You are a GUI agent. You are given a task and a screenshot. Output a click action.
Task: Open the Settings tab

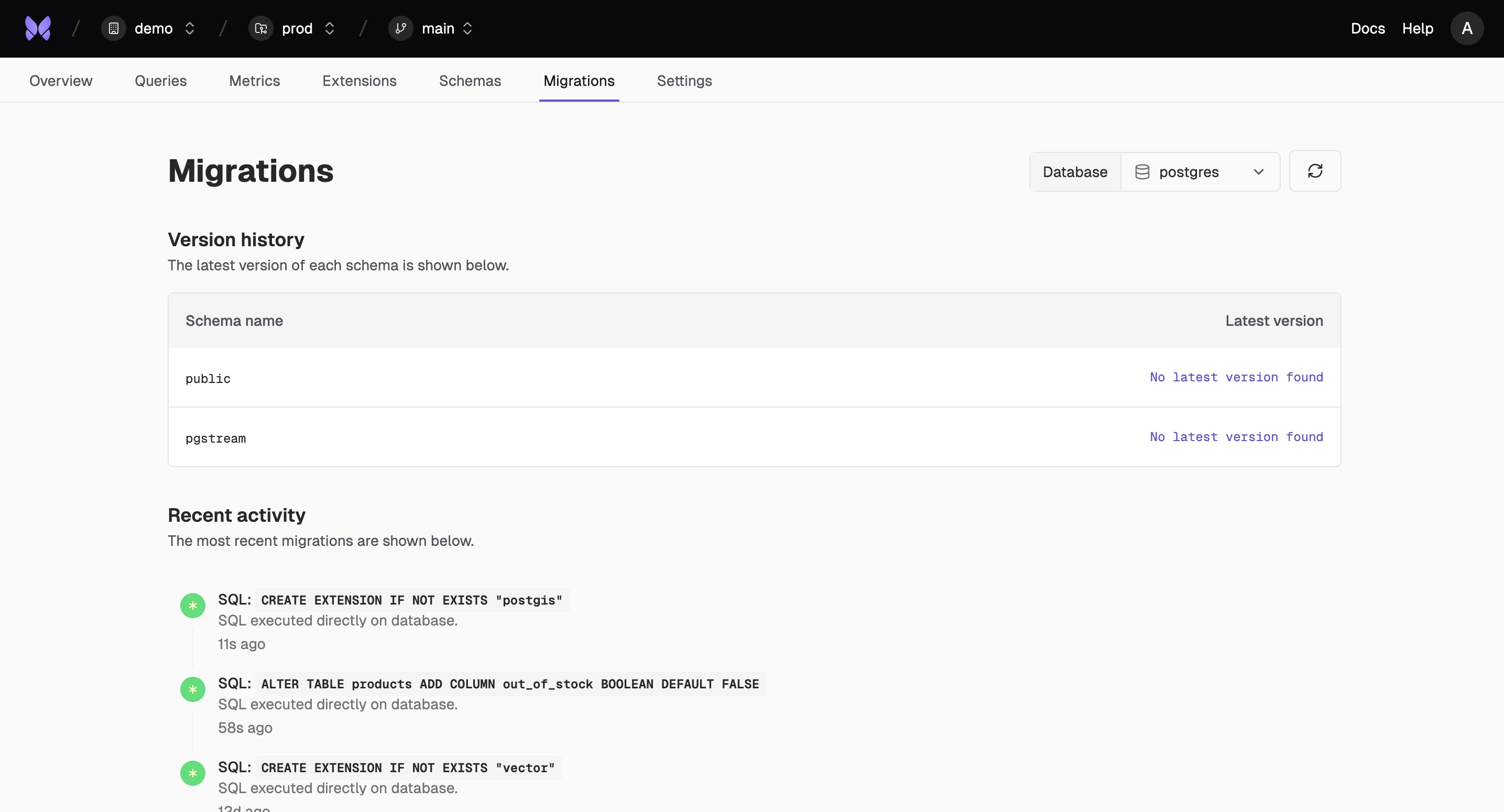pos(684,81)
